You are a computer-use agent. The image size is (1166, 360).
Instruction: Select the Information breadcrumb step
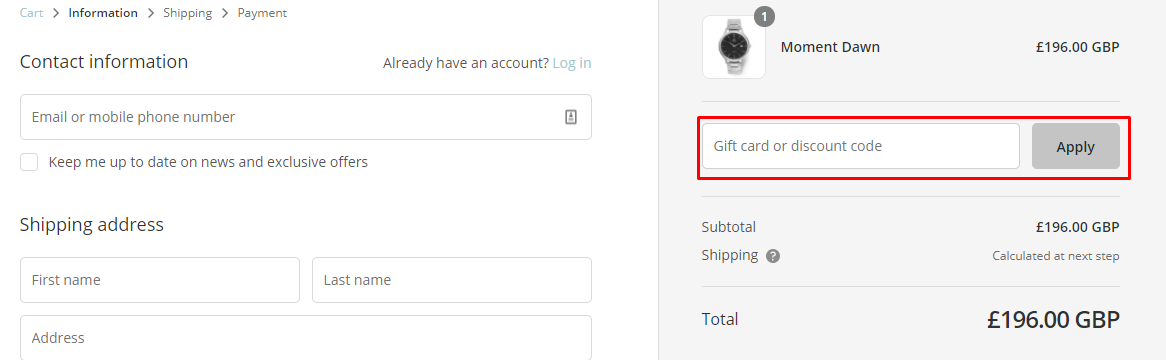(103, 13)
